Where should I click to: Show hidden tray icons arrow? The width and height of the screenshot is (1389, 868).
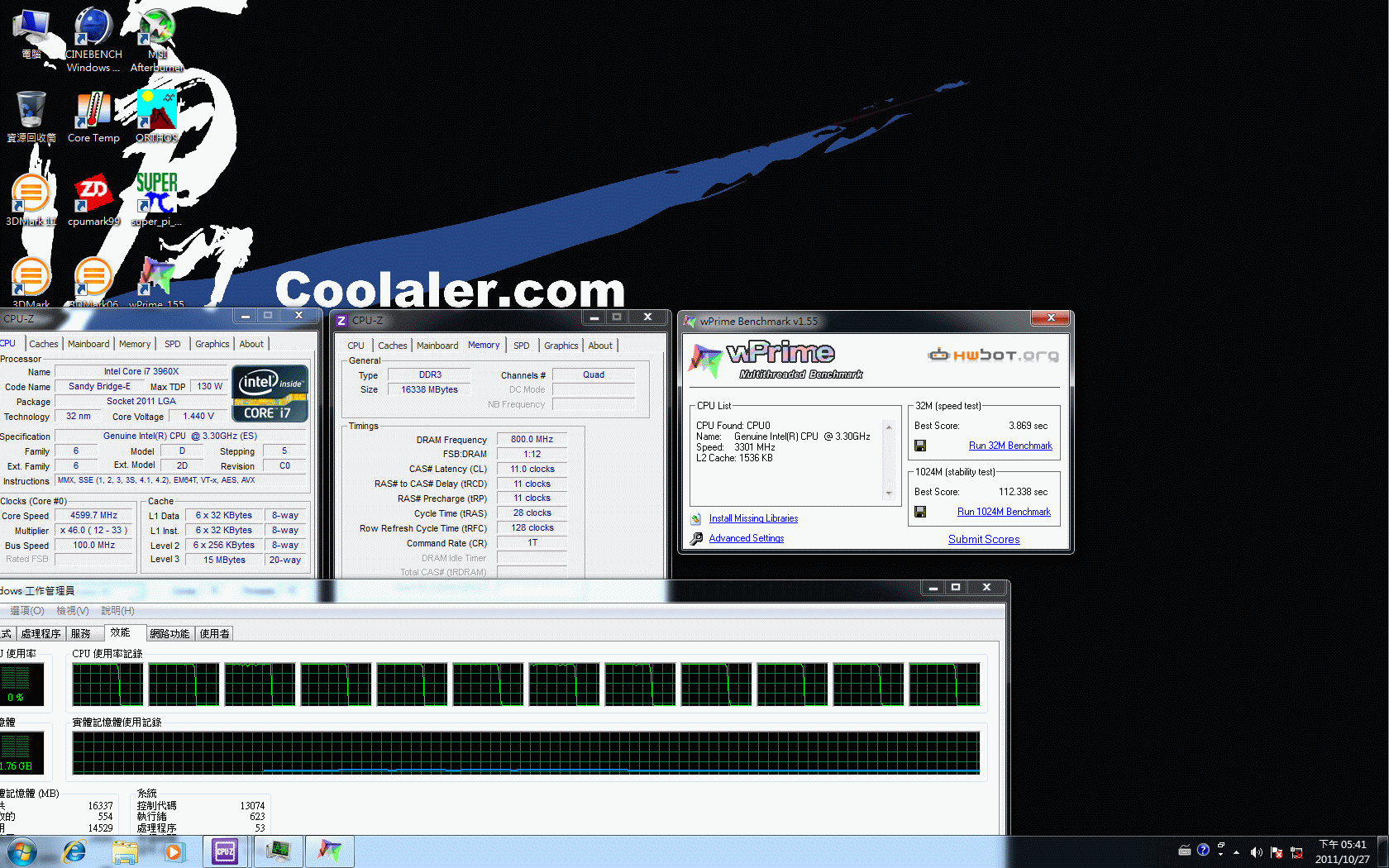[x=1237, y=851]
